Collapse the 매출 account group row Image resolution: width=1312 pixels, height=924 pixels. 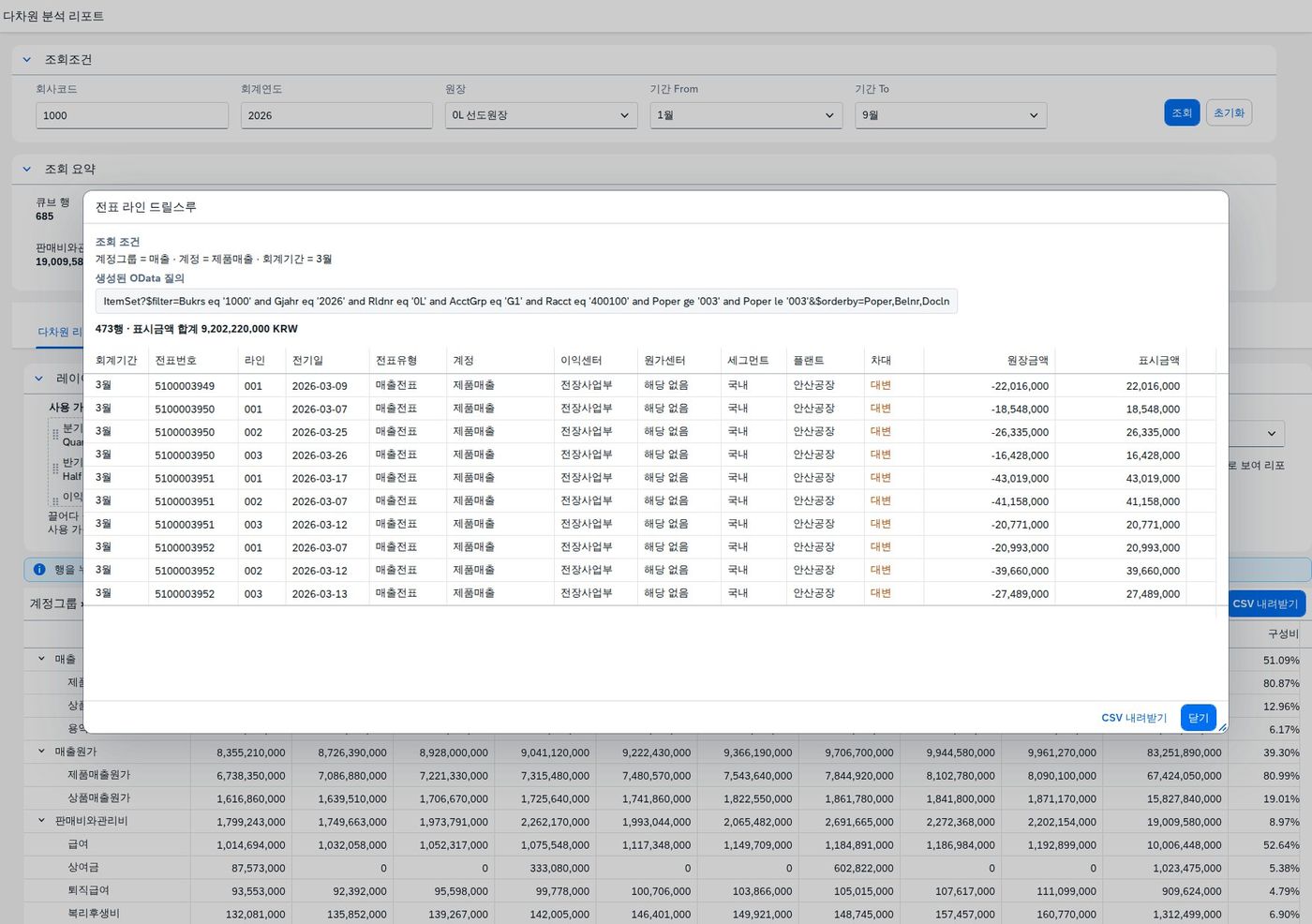(x=41, y=659)
